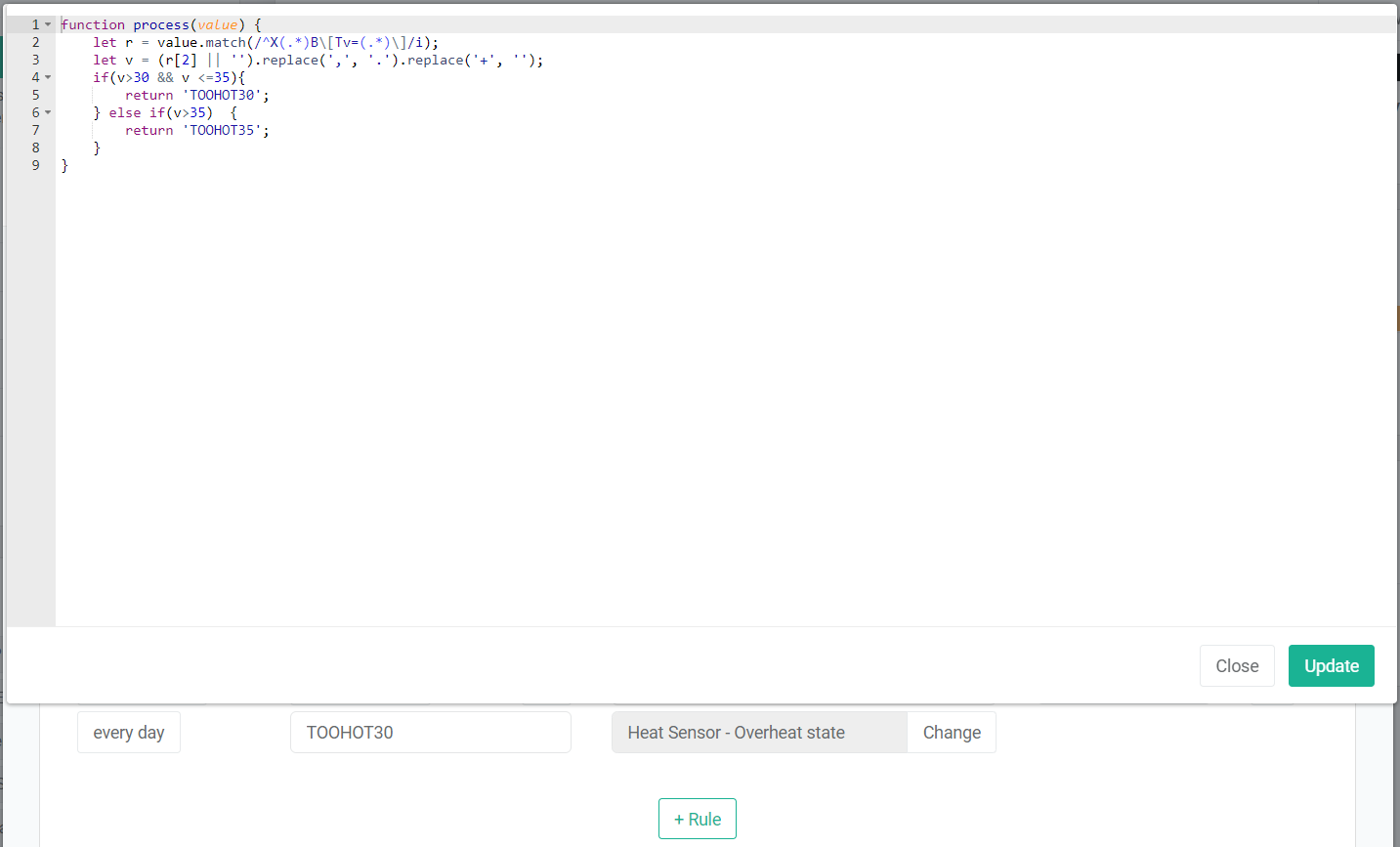Click Change next to Heat Sensor field

(951, 733)
